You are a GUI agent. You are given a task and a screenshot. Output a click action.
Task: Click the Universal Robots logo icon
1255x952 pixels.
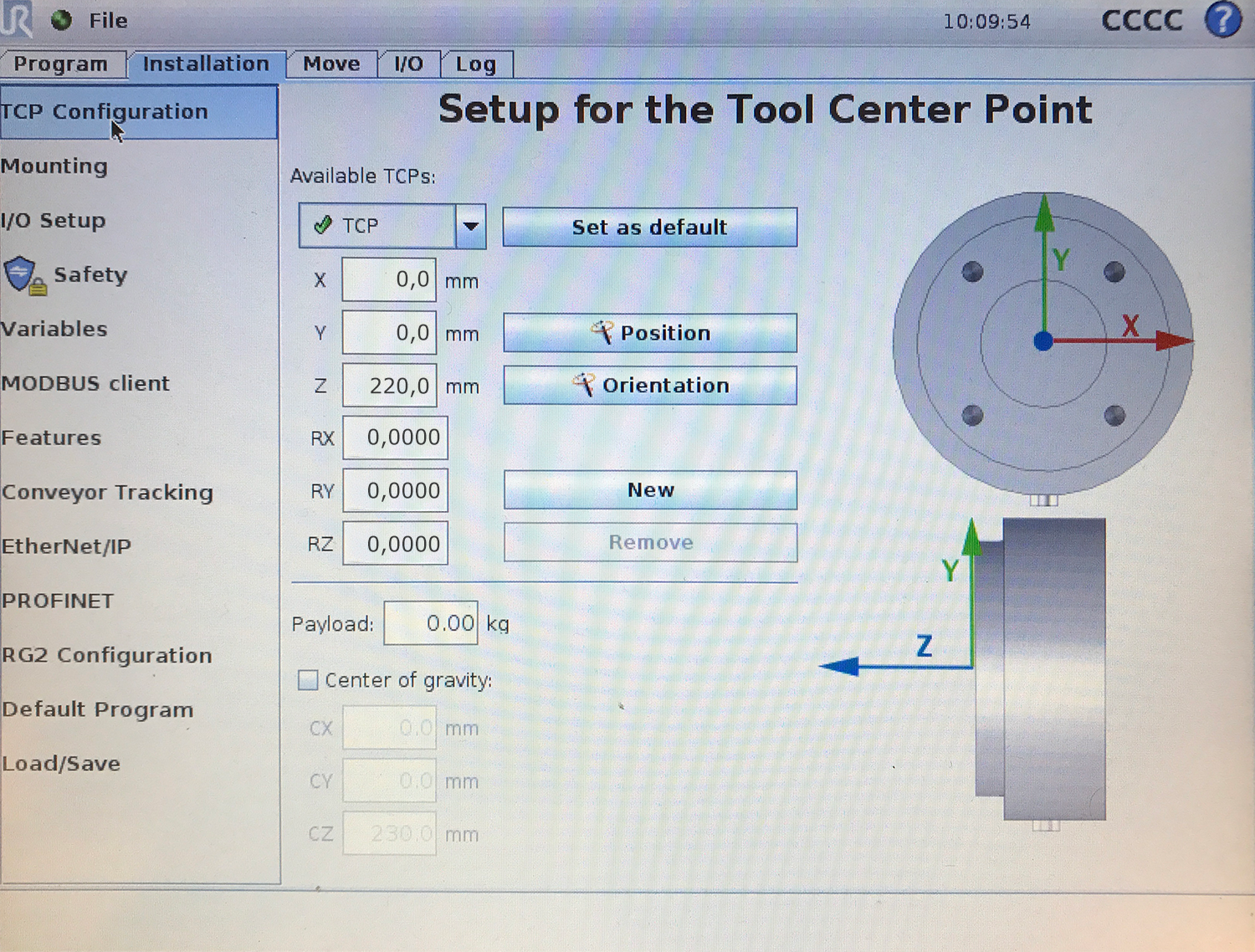point(16,20)
